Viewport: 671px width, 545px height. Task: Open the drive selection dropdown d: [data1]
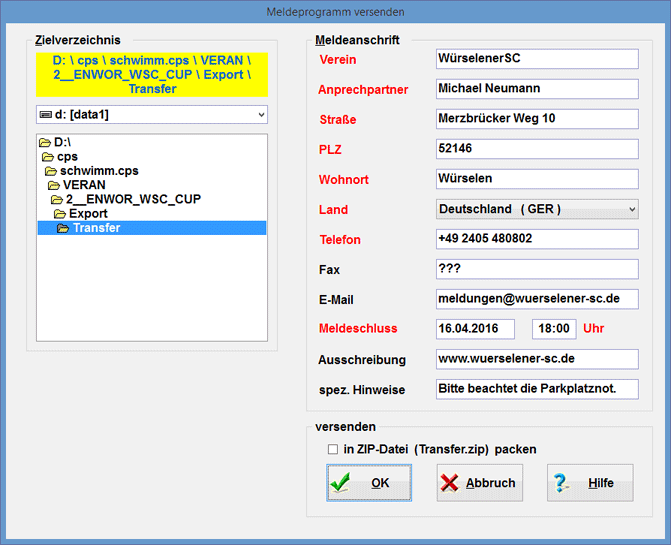[151, 115]
